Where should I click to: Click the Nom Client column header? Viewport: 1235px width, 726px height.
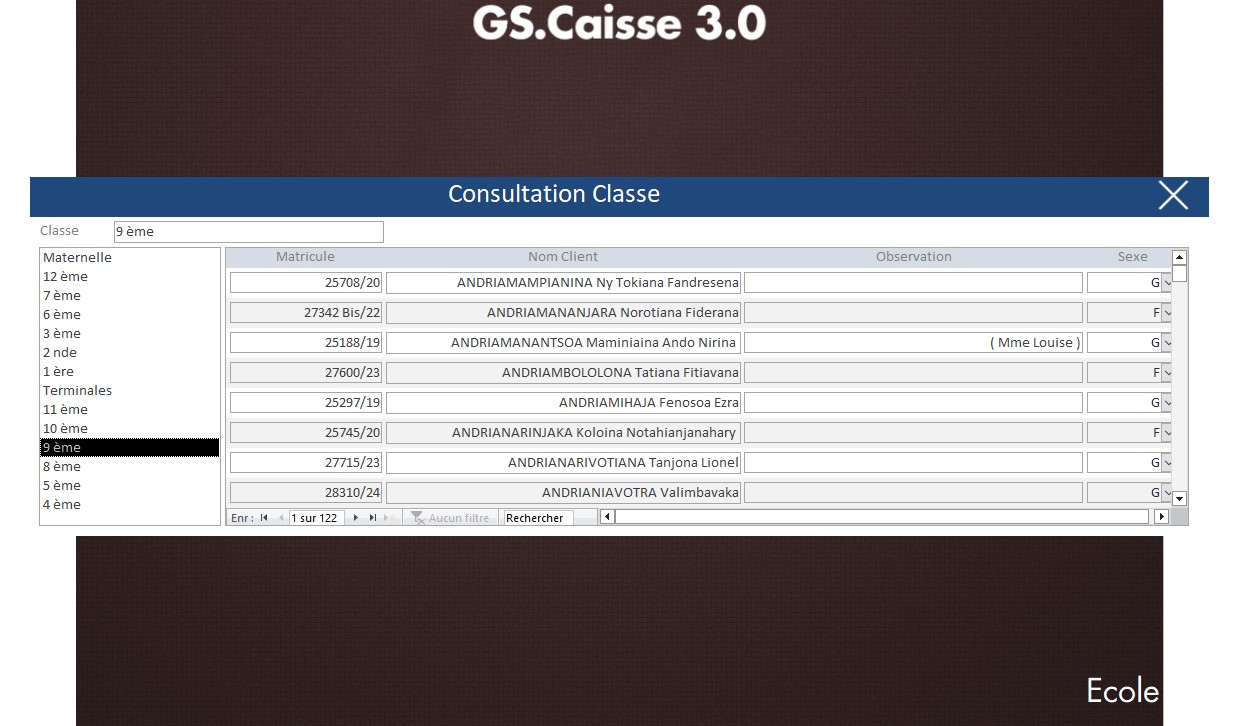562,257
